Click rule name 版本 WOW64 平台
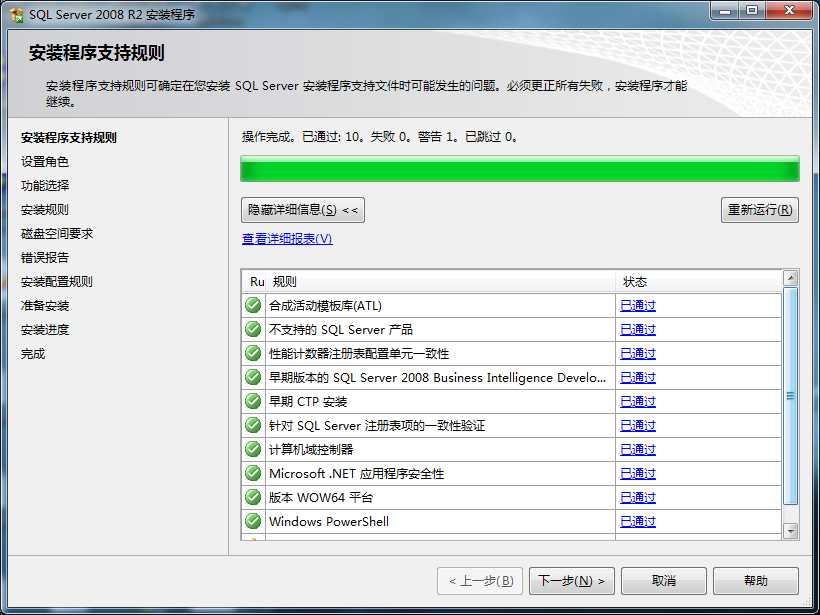This screenshot has height=615, width=820. pyautogui.click(x=321, y=498)
